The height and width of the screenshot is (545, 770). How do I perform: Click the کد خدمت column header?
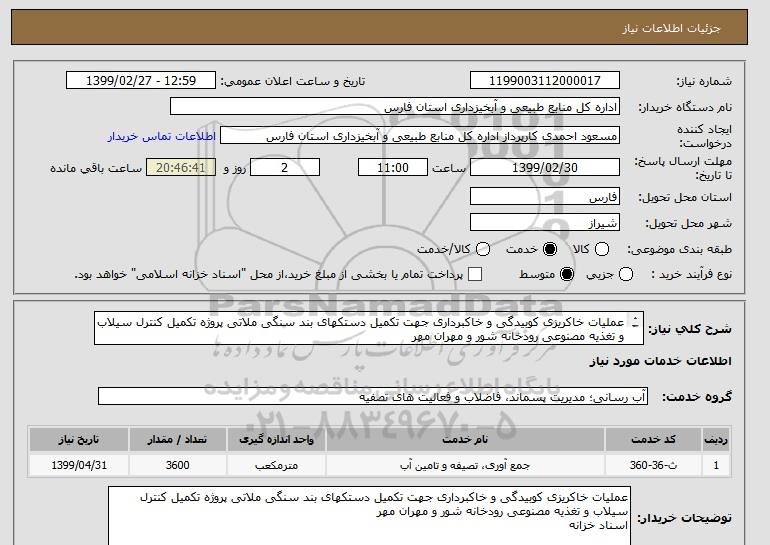coord(653,439)
